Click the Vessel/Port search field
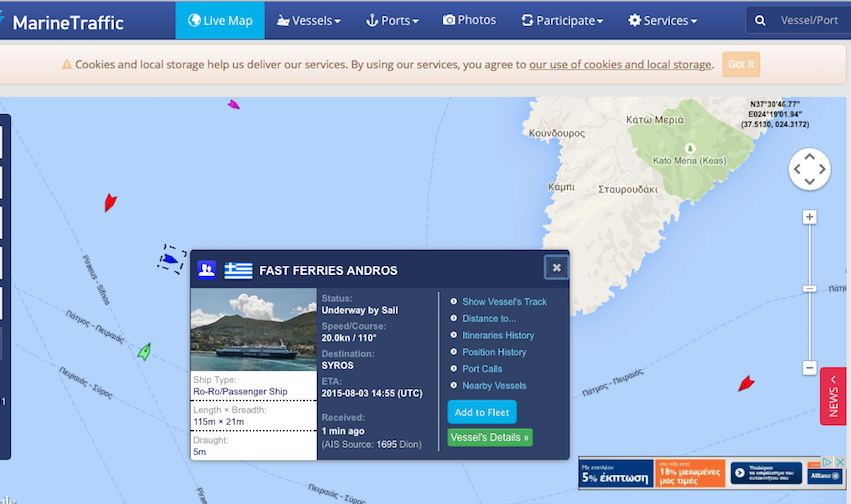This screenshot has height=504, width=851. click(808, 20)
